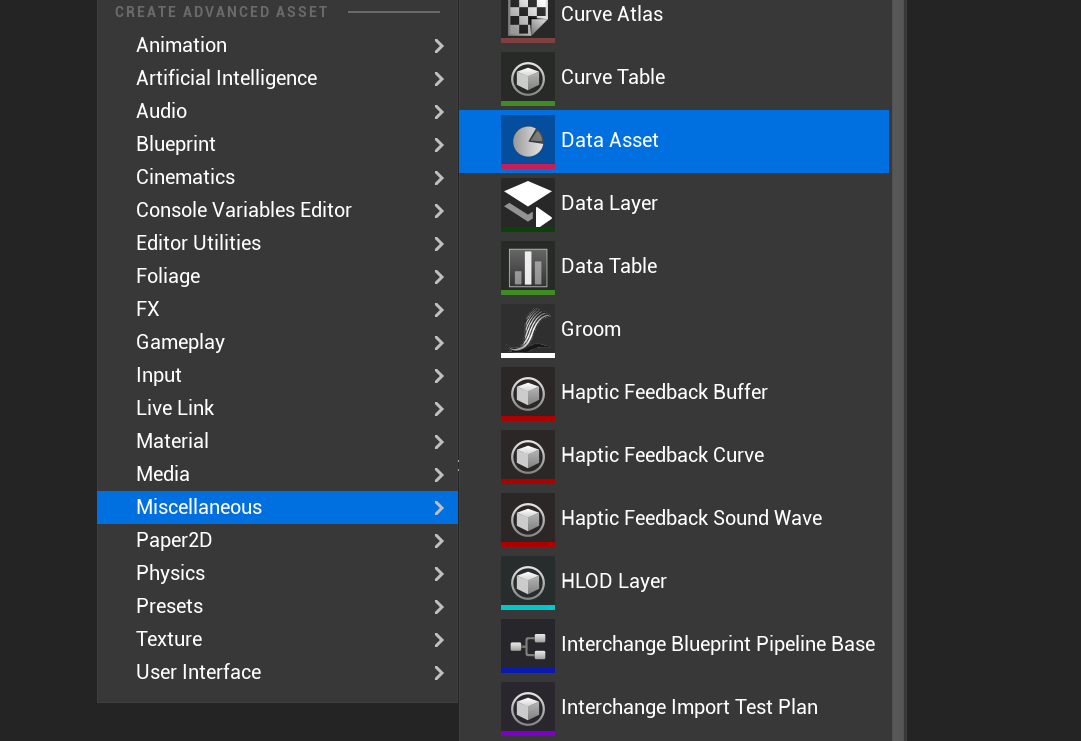Screen dimensions: 1081x741
Task: Expand the Material submenu arrow
Action: coord(438,441)
